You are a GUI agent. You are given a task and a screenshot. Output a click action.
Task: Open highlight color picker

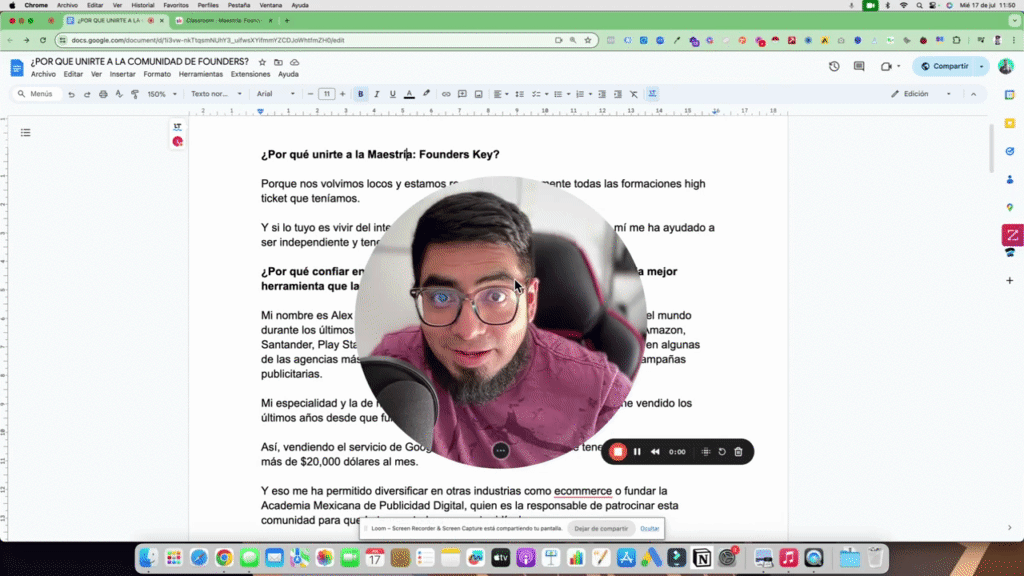click(426, 94)
